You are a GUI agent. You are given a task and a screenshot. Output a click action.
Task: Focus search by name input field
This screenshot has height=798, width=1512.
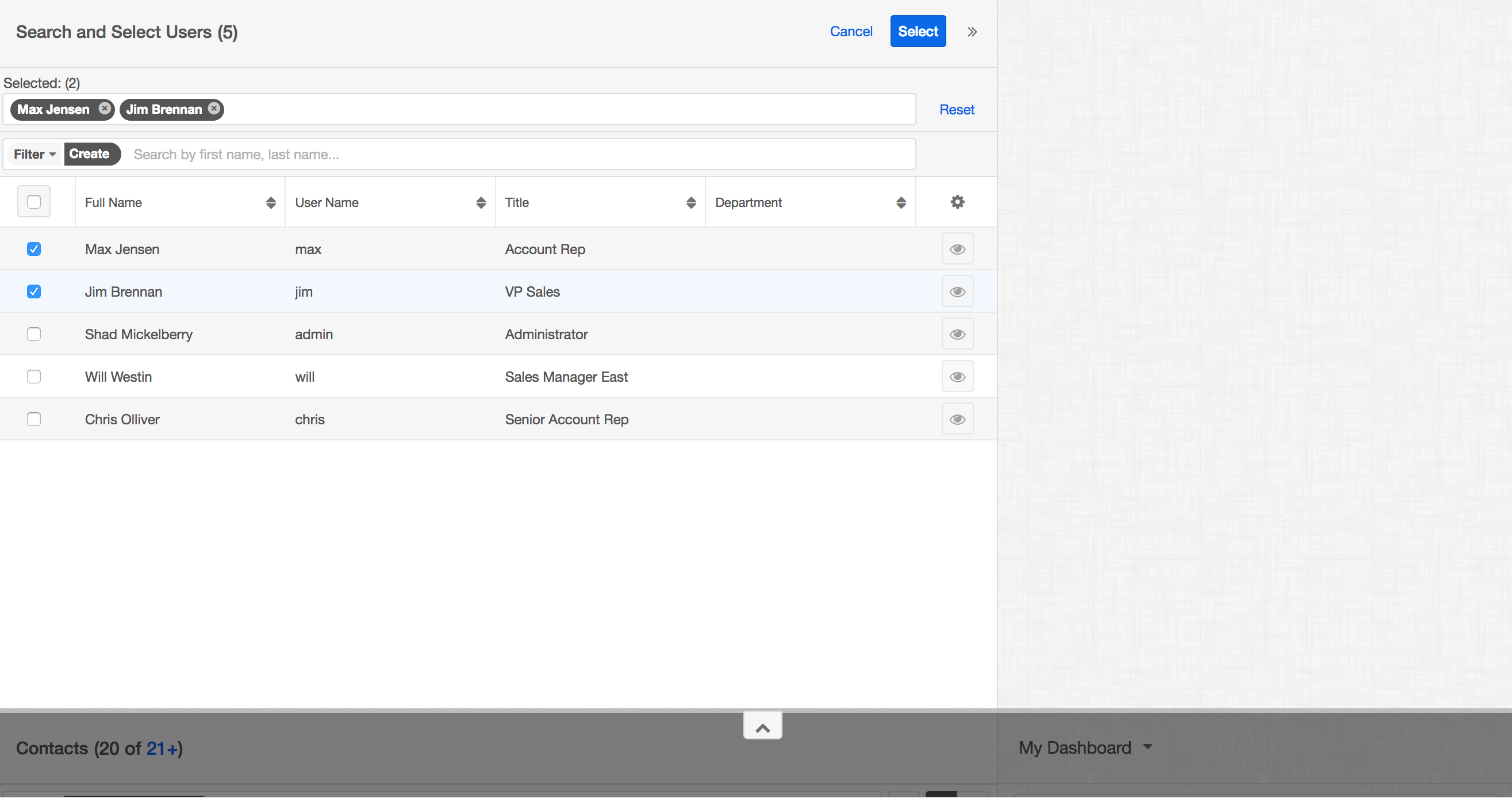point(520,154)
